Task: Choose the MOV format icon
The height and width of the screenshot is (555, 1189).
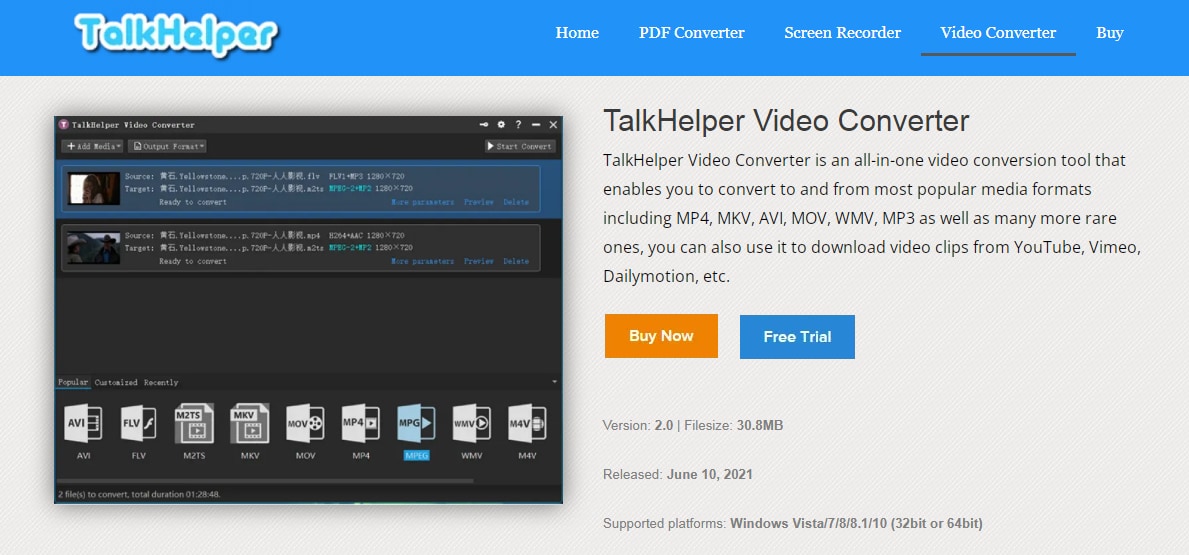Action: coord(305,424)
